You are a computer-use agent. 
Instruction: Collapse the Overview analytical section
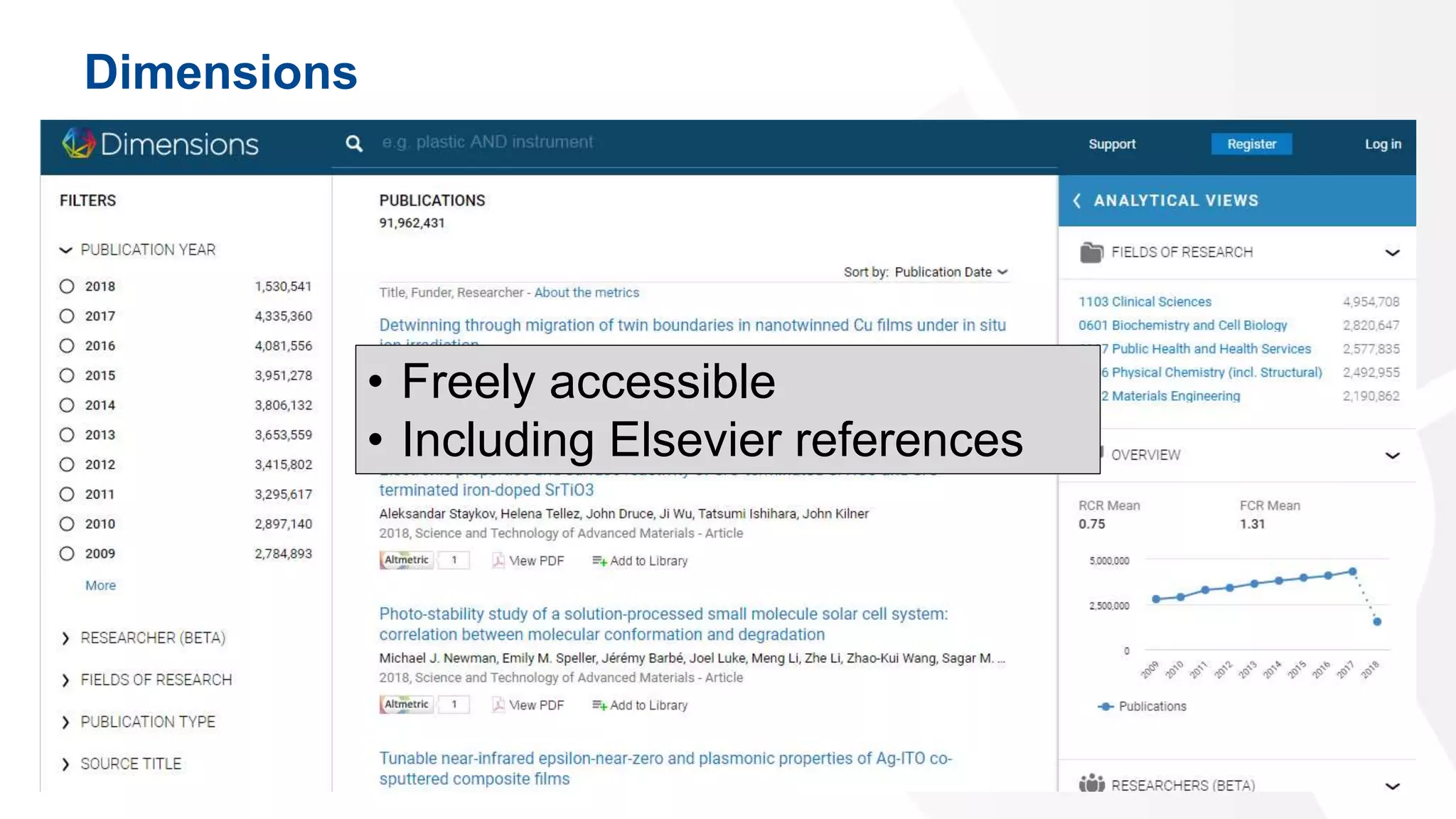(1392, 455)
